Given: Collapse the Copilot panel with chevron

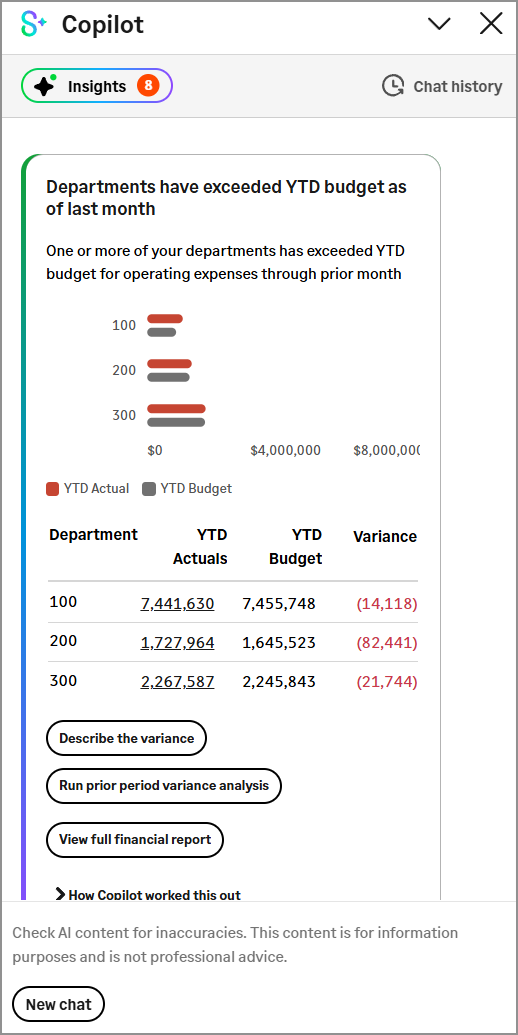Looking at the screenshot, I should tap(439, 24).
